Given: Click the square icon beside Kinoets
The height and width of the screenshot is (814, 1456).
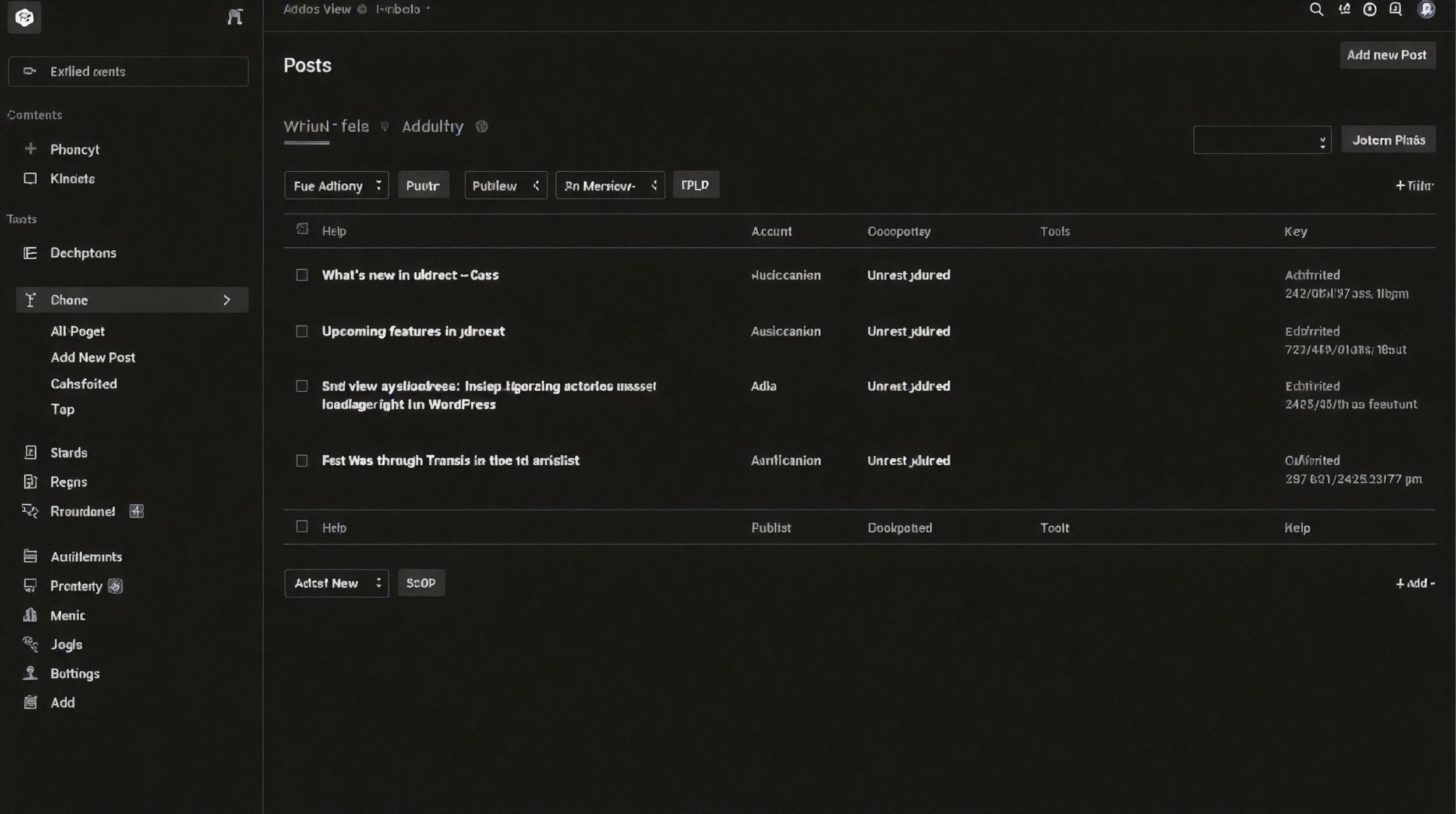Looking at the screenshot, I should tap(30, 179).
